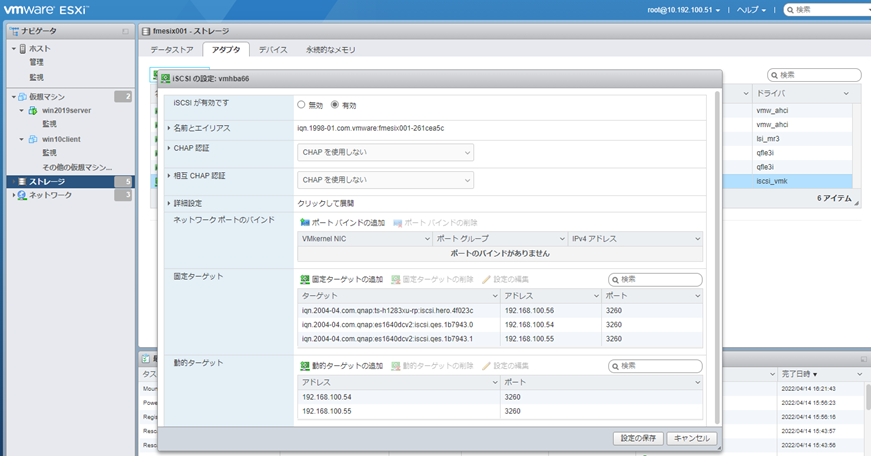The height and width of the screenshot is (456, 871).
Task: Switch to the デバイス tab
Action: click(273, 49)
